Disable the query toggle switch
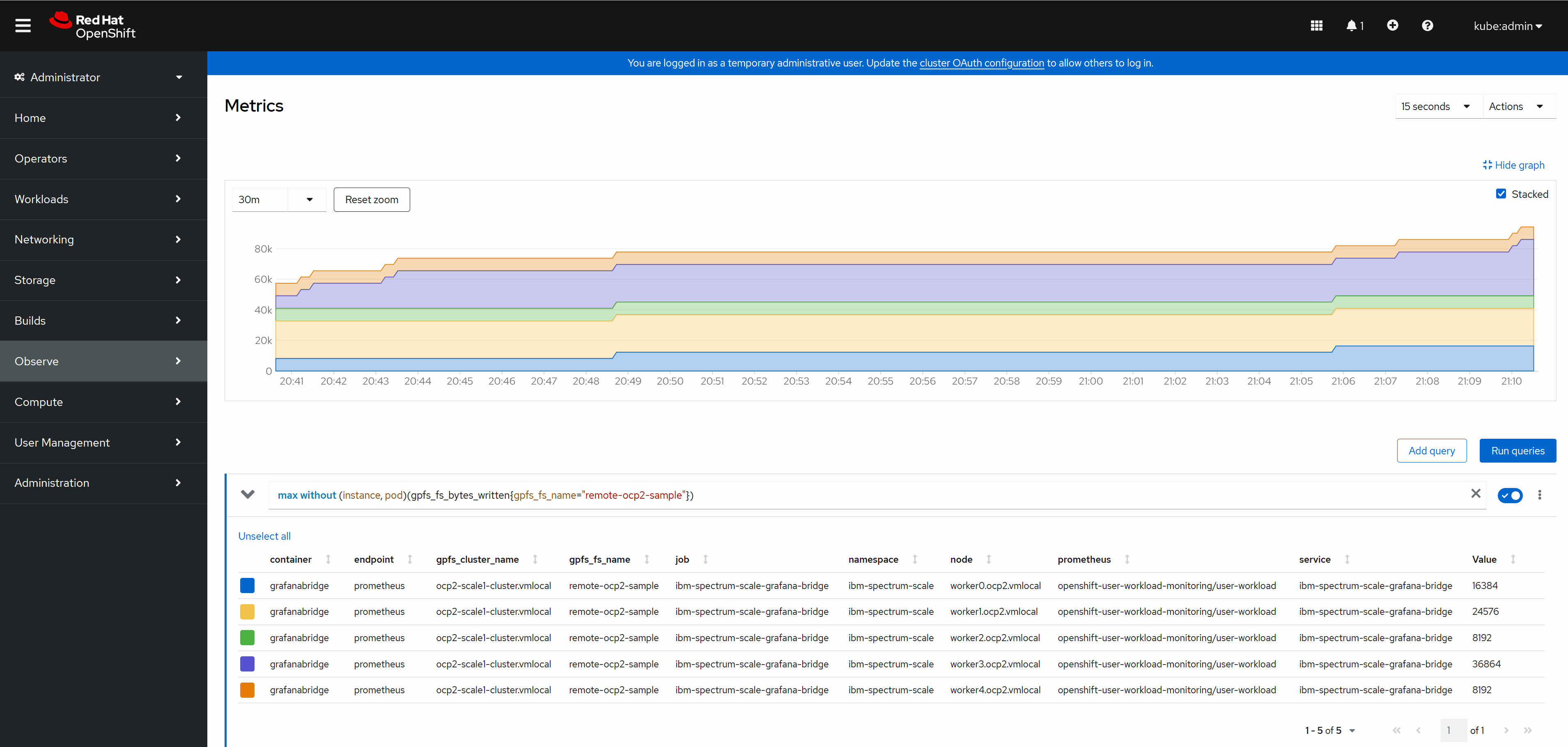1568x747 pixels. point(1510,495)
